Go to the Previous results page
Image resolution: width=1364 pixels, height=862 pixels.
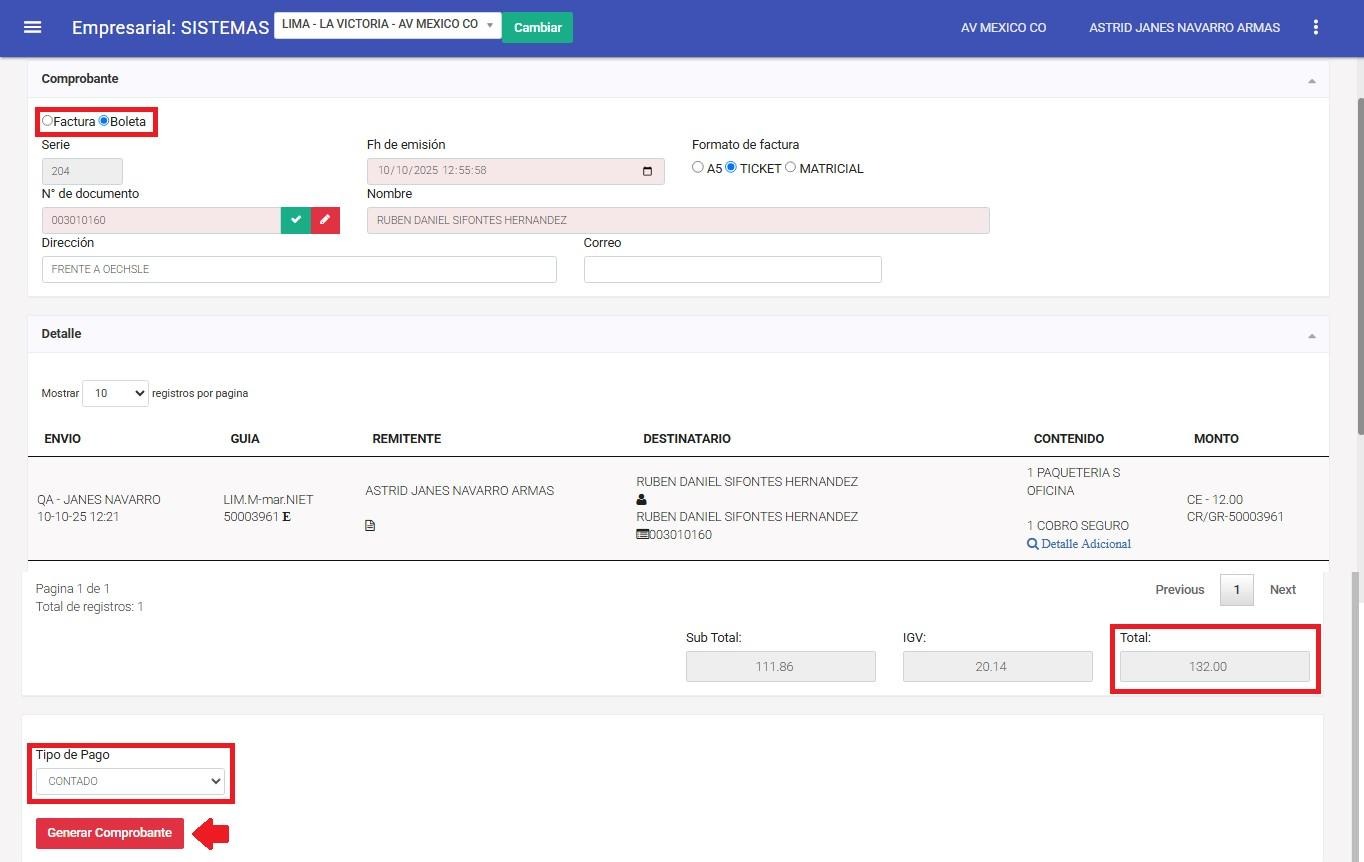1179,590
